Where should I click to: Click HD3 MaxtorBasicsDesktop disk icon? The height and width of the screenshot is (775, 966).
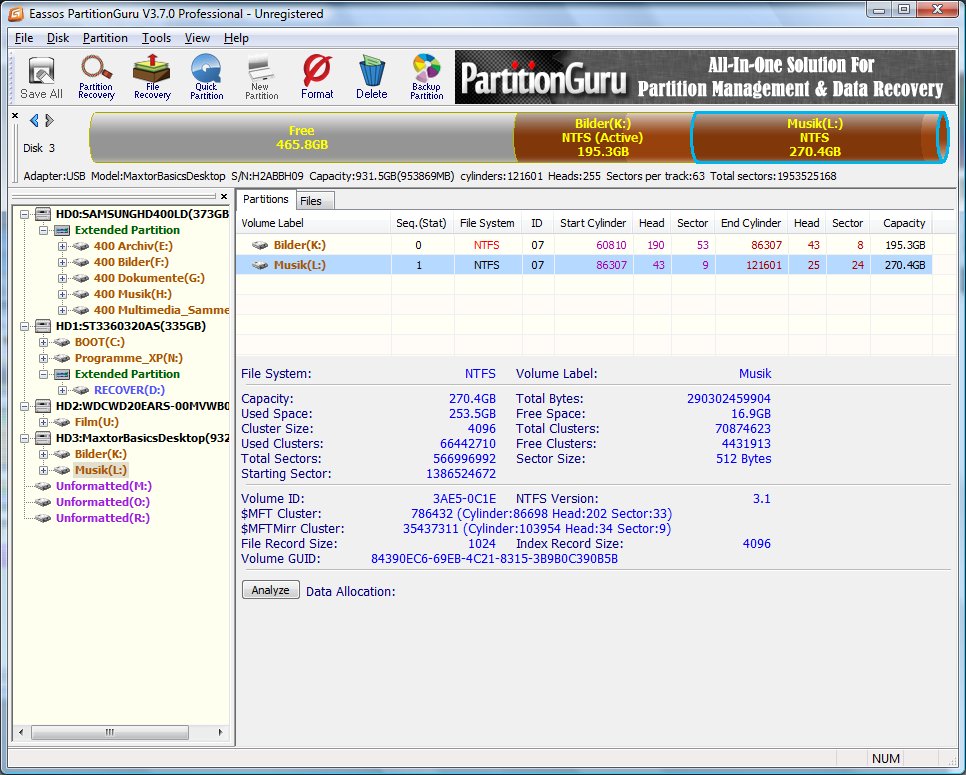coord(43,438)
